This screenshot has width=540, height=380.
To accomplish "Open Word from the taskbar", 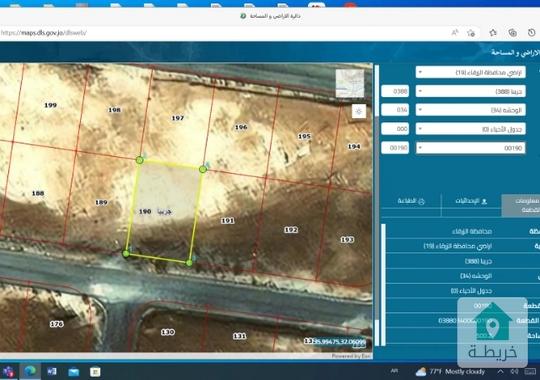I will pos(52,371).
